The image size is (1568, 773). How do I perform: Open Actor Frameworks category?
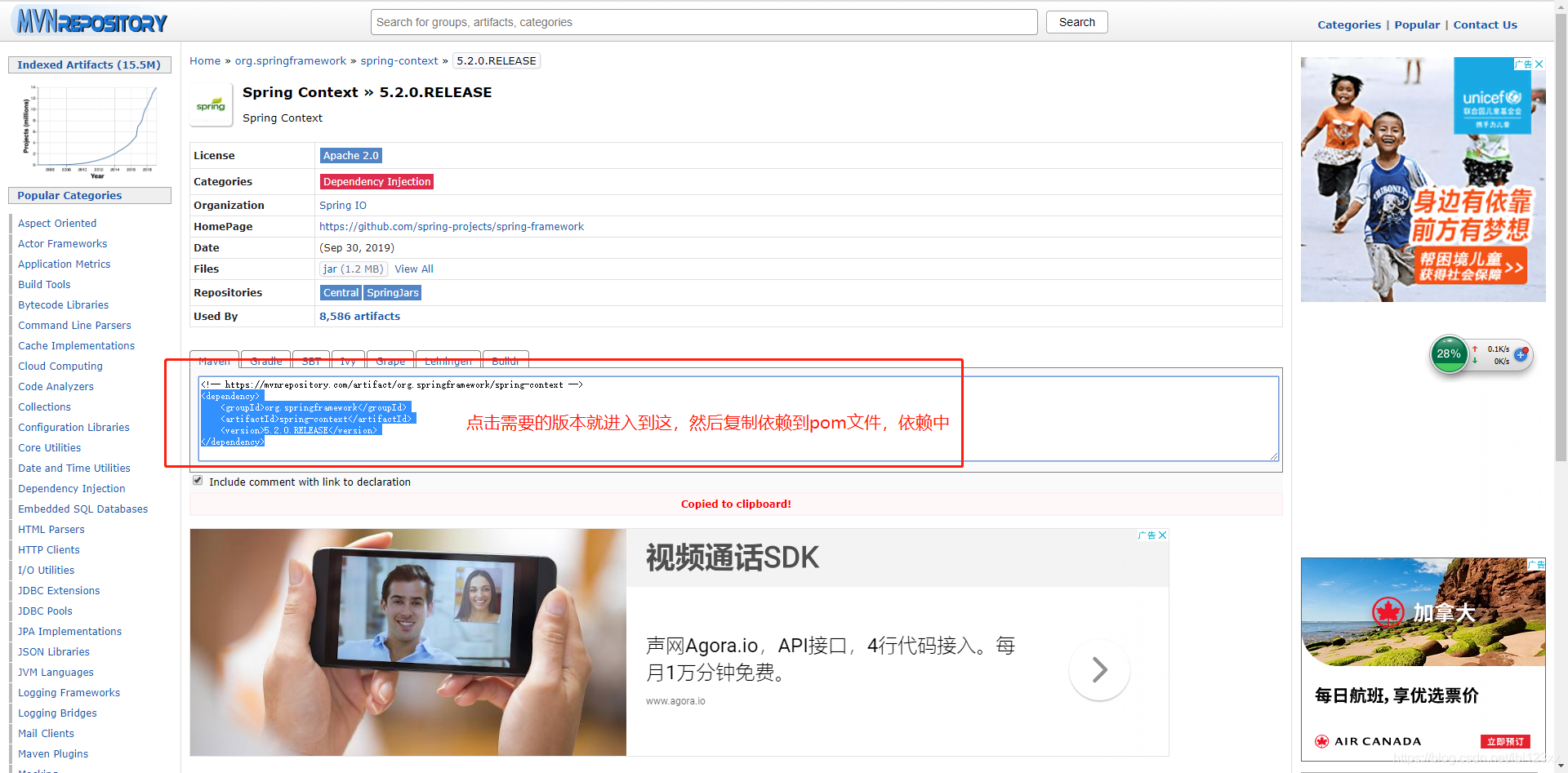click(63, 243)
